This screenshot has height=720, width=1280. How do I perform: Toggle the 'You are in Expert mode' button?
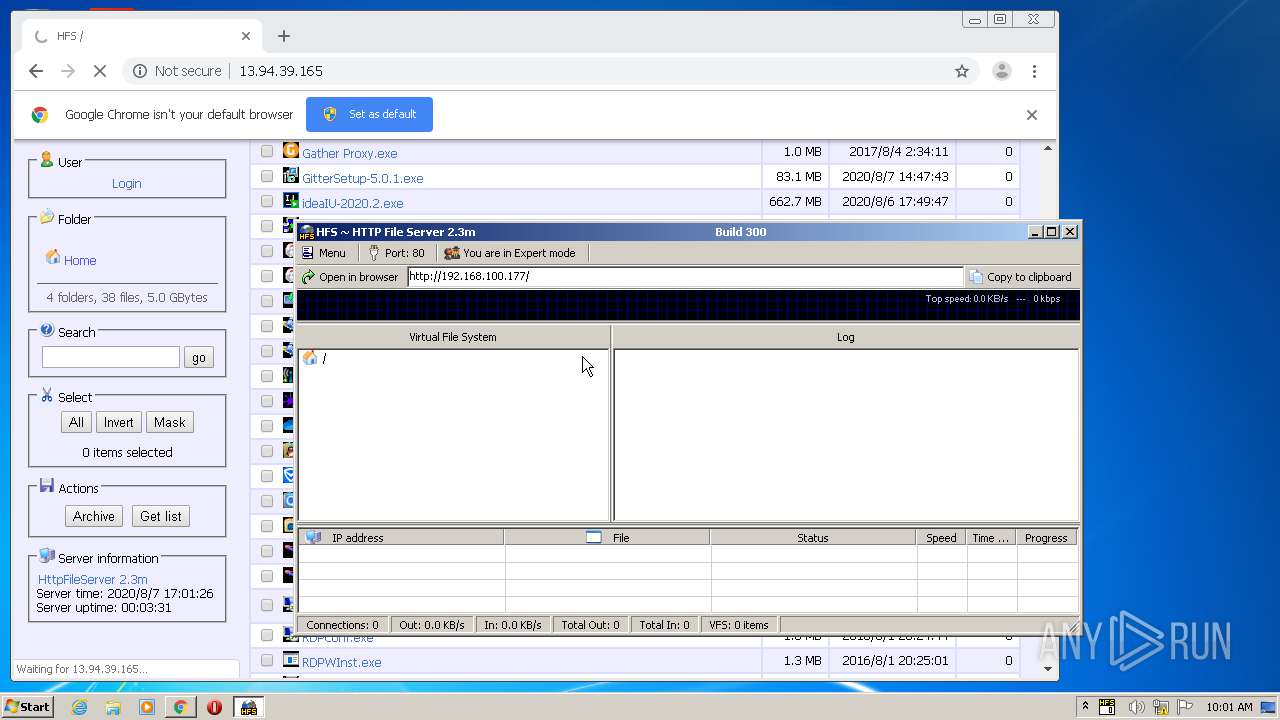pyautogui.click(x=510, y=253)
